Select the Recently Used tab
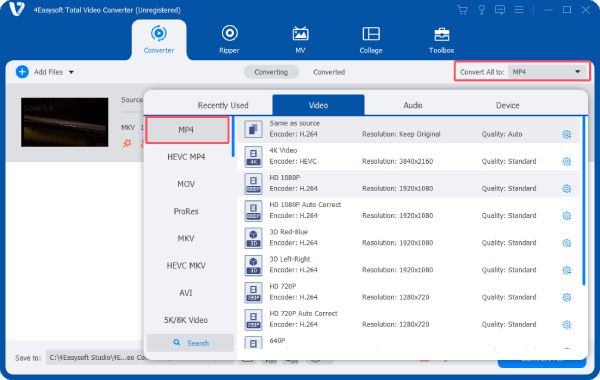Screen dimensions: 600x380 point(223,105)
